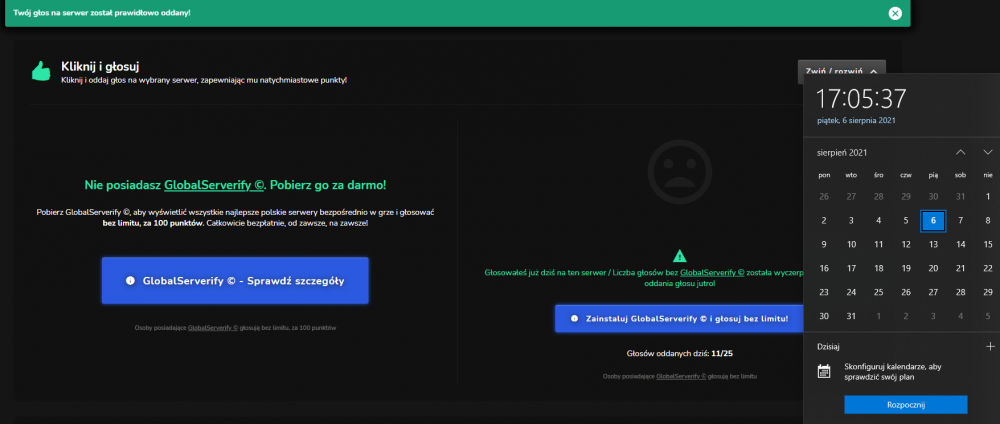Viewport: 1000px width, 424px height.
Task: Select day 9 in the calendar
Action: click(x=824, y=244)
